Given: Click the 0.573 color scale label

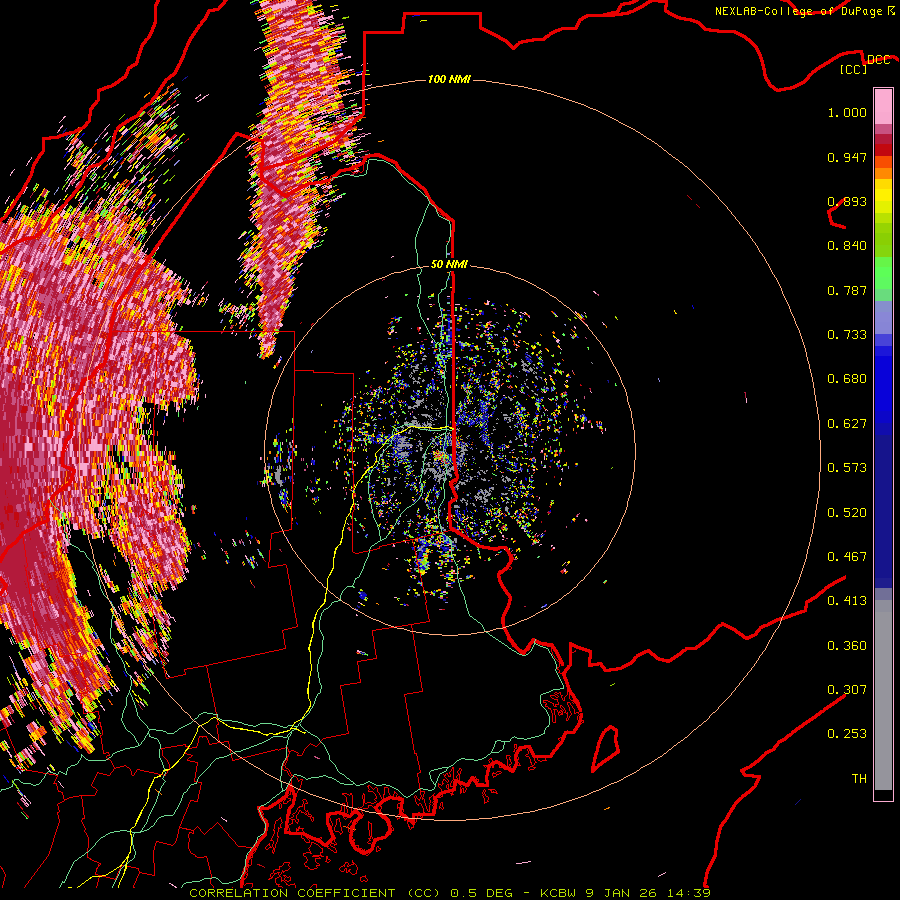Looking at the screenshot, I should click(x=847, y=468).
